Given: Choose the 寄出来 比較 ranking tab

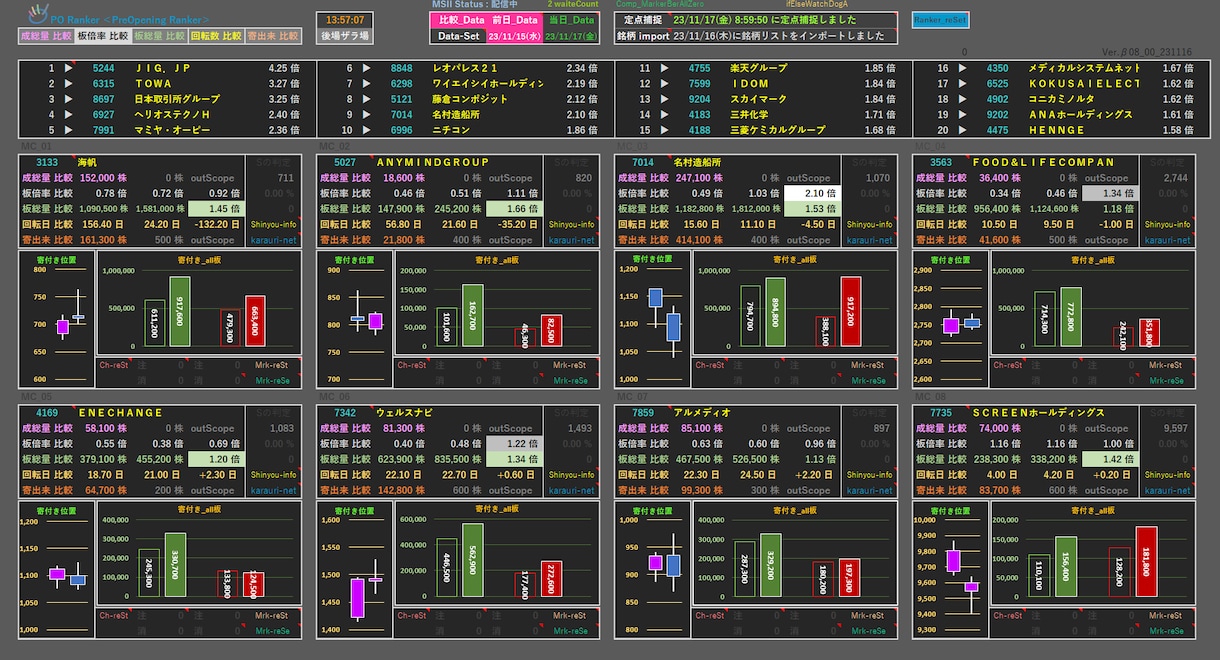Looking at the screenshot, I should tap(273, 36).
